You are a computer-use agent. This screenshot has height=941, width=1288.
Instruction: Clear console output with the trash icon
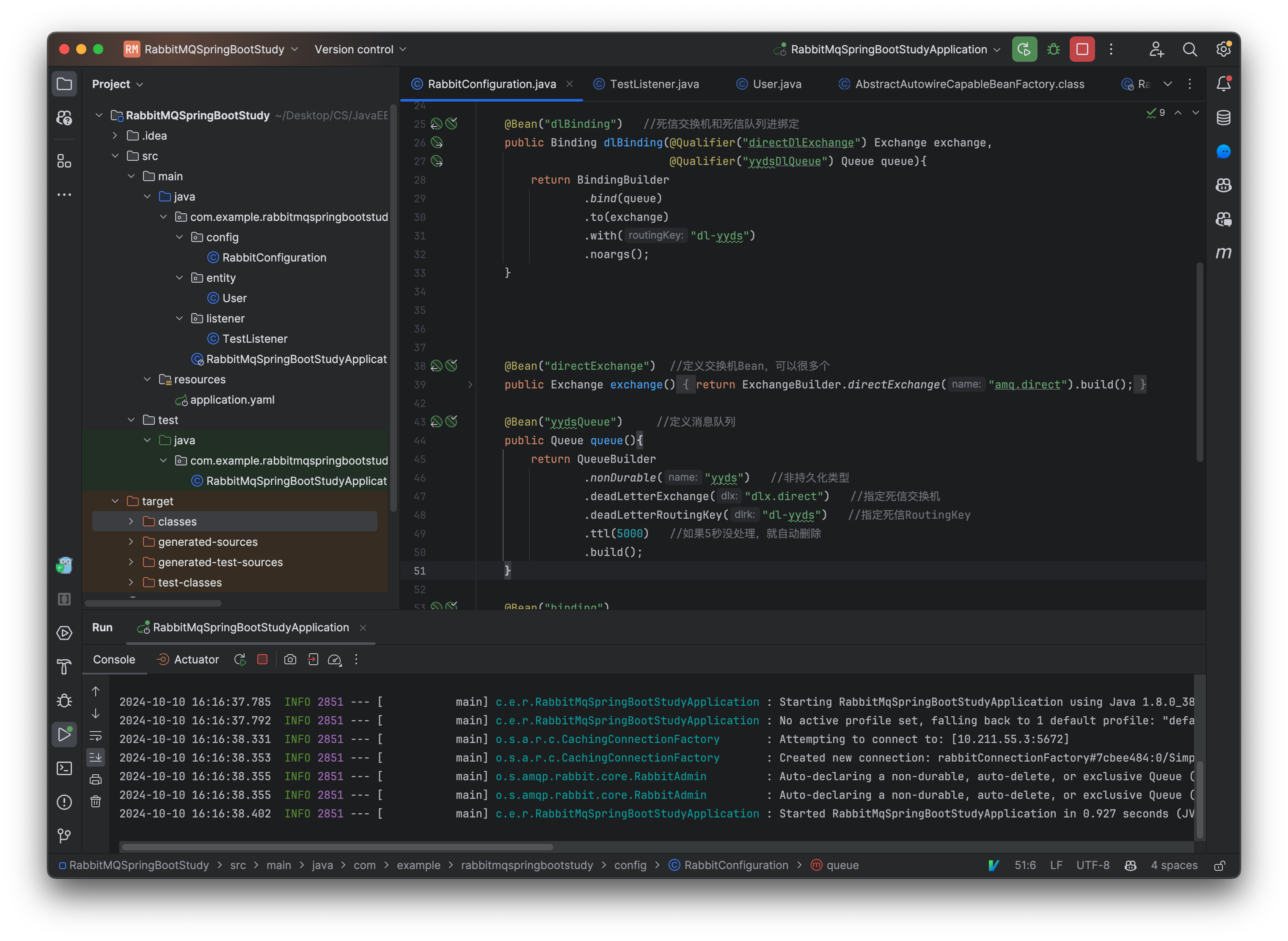(96, 801)
